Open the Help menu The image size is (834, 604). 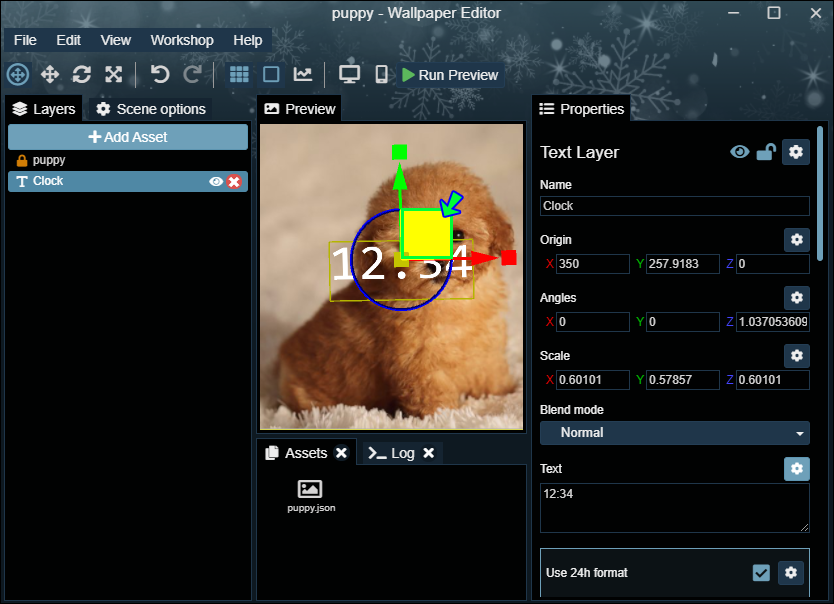coord(247,40)
